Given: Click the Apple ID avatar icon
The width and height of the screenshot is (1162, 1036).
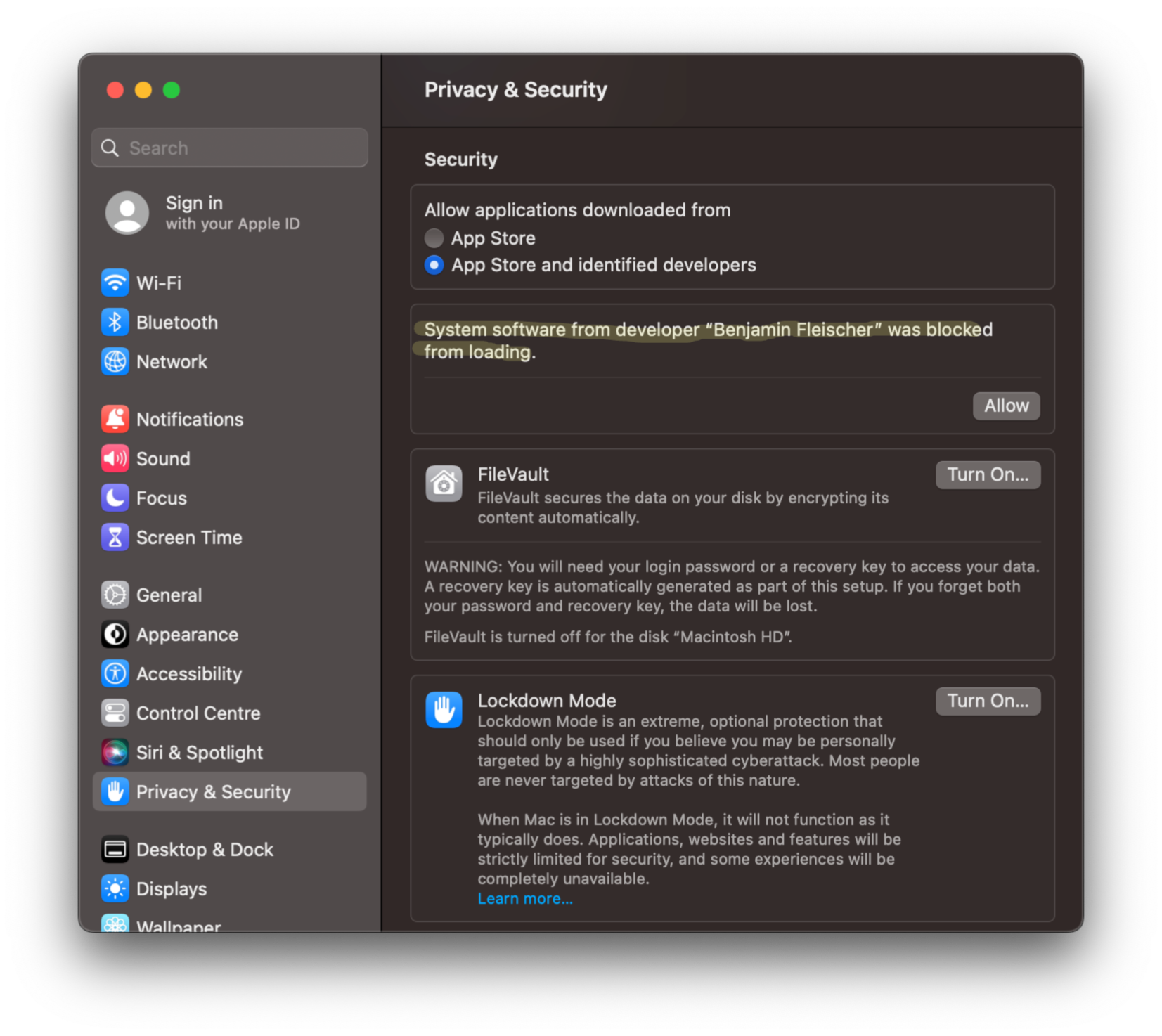Looking at the screenshot, I should tap(127, 213).
